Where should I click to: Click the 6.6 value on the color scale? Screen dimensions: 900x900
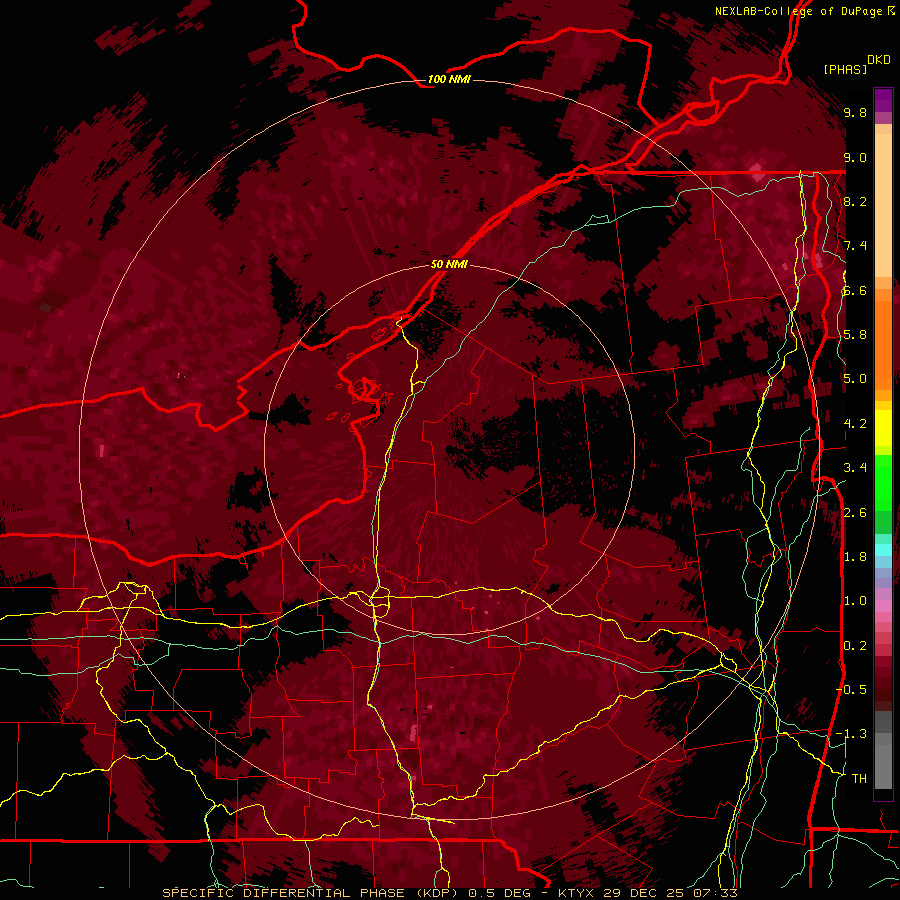point(855,290)
